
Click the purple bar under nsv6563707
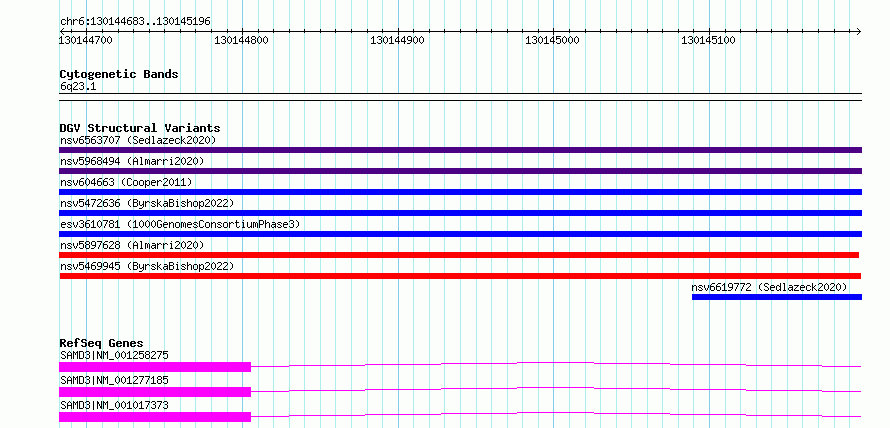pyautogui.click(x=460, y=150)
